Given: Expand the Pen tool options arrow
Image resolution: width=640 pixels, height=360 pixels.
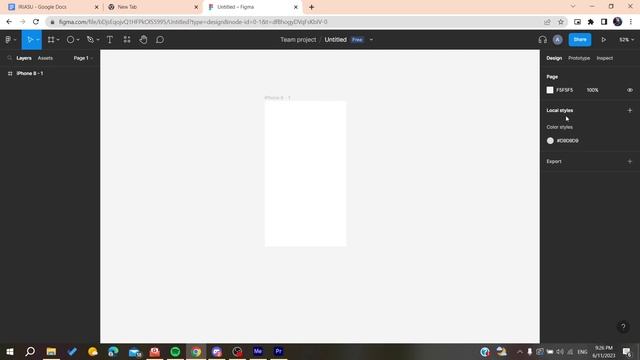Looking at the screenshot, I should click(98, 40).
